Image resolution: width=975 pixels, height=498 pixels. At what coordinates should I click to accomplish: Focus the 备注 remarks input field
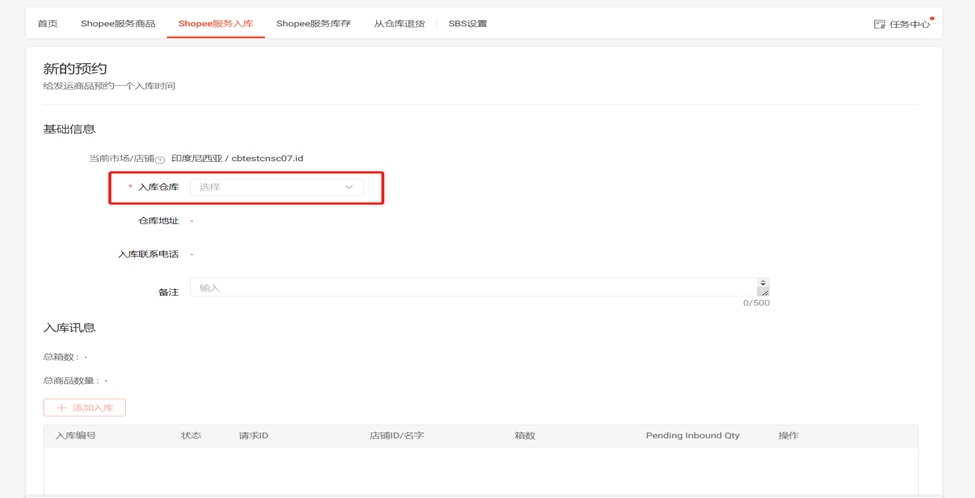click(x=470, y=288)
